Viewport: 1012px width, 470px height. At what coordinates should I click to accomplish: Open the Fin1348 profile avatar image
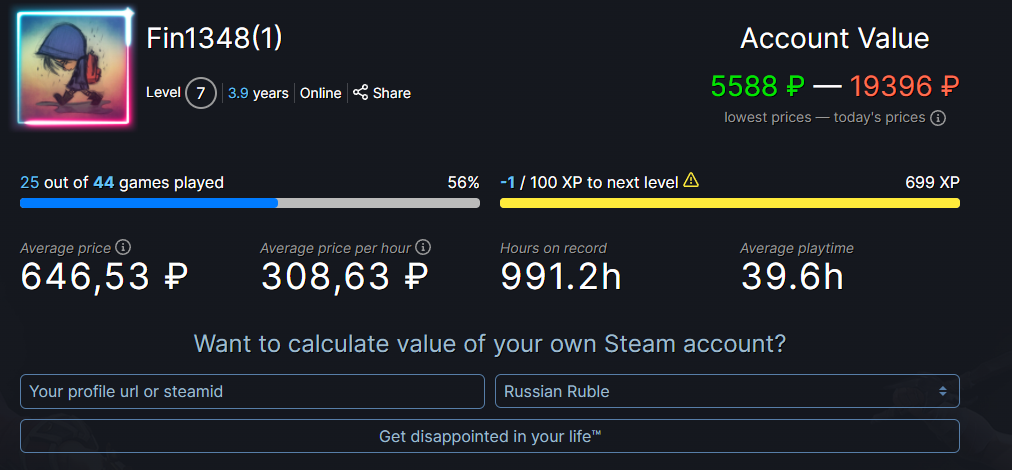74,68
